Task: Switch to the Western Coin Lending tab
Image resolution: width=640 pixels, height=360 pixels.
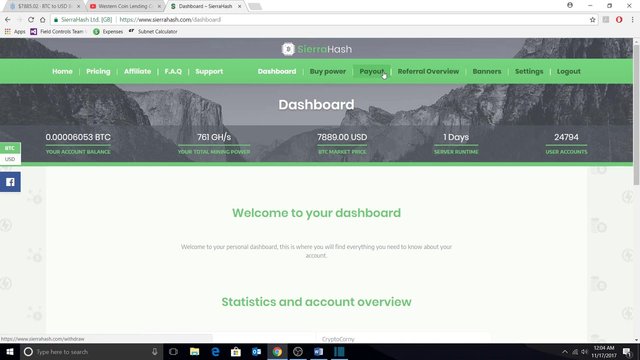Action: 124,6
